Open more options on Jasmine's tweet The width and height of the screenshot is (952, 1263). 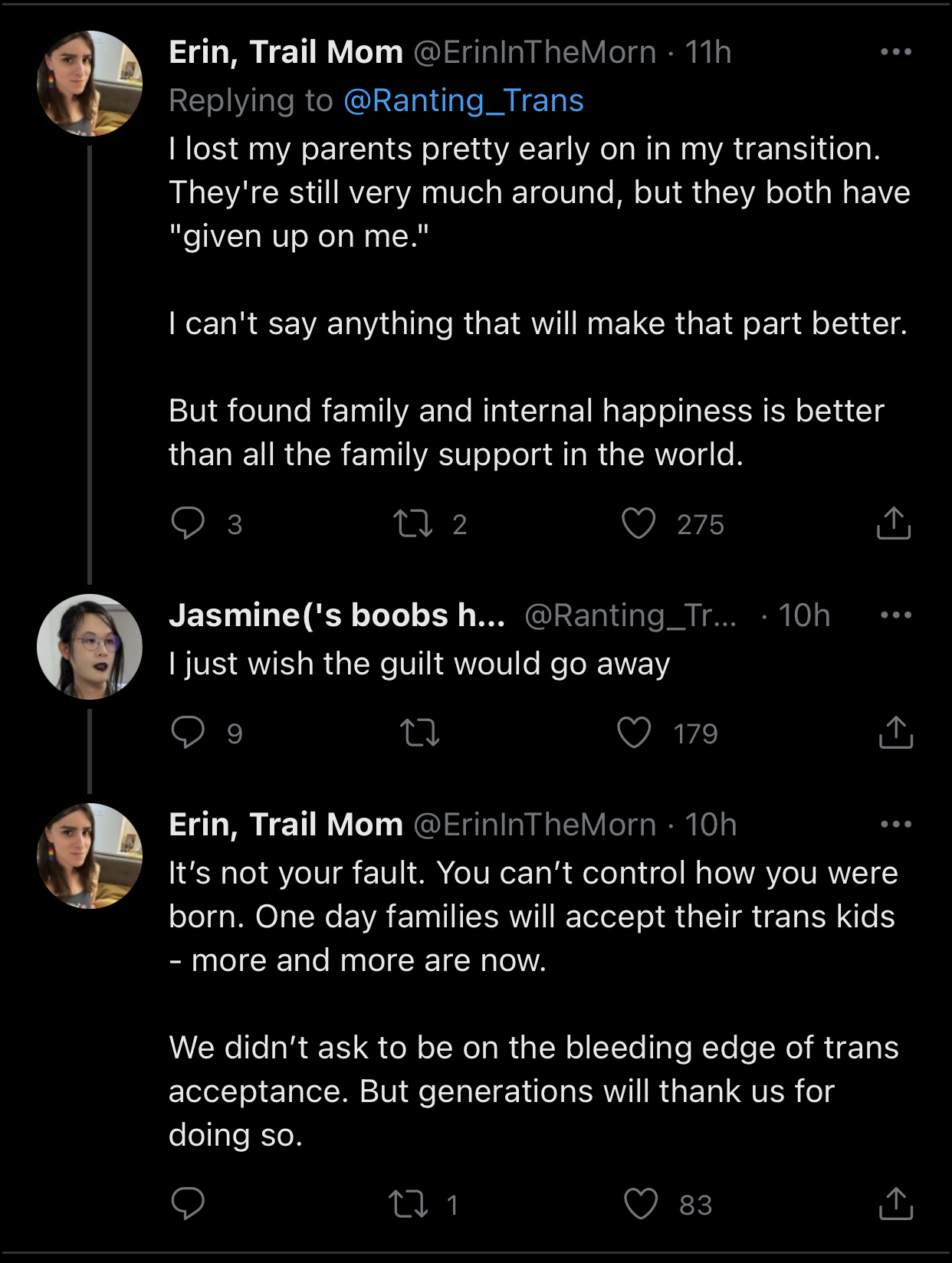[895, 615]
